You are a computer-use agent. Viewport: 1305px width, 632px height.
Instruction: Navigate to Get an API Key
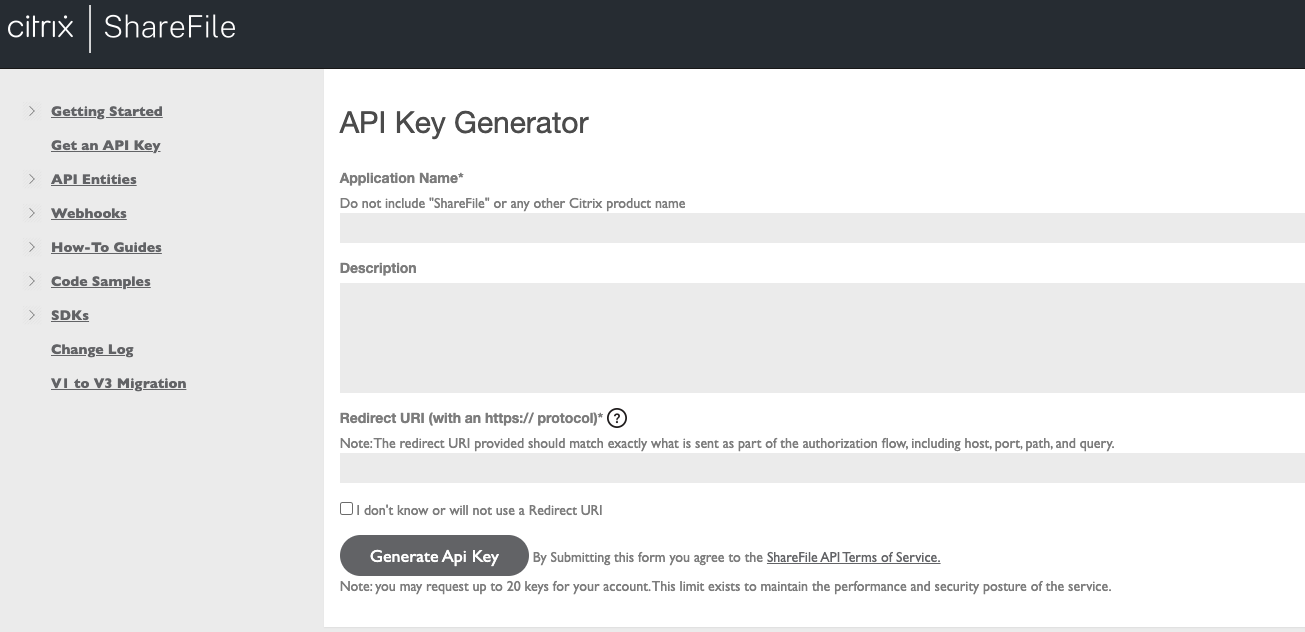[106, 145]
